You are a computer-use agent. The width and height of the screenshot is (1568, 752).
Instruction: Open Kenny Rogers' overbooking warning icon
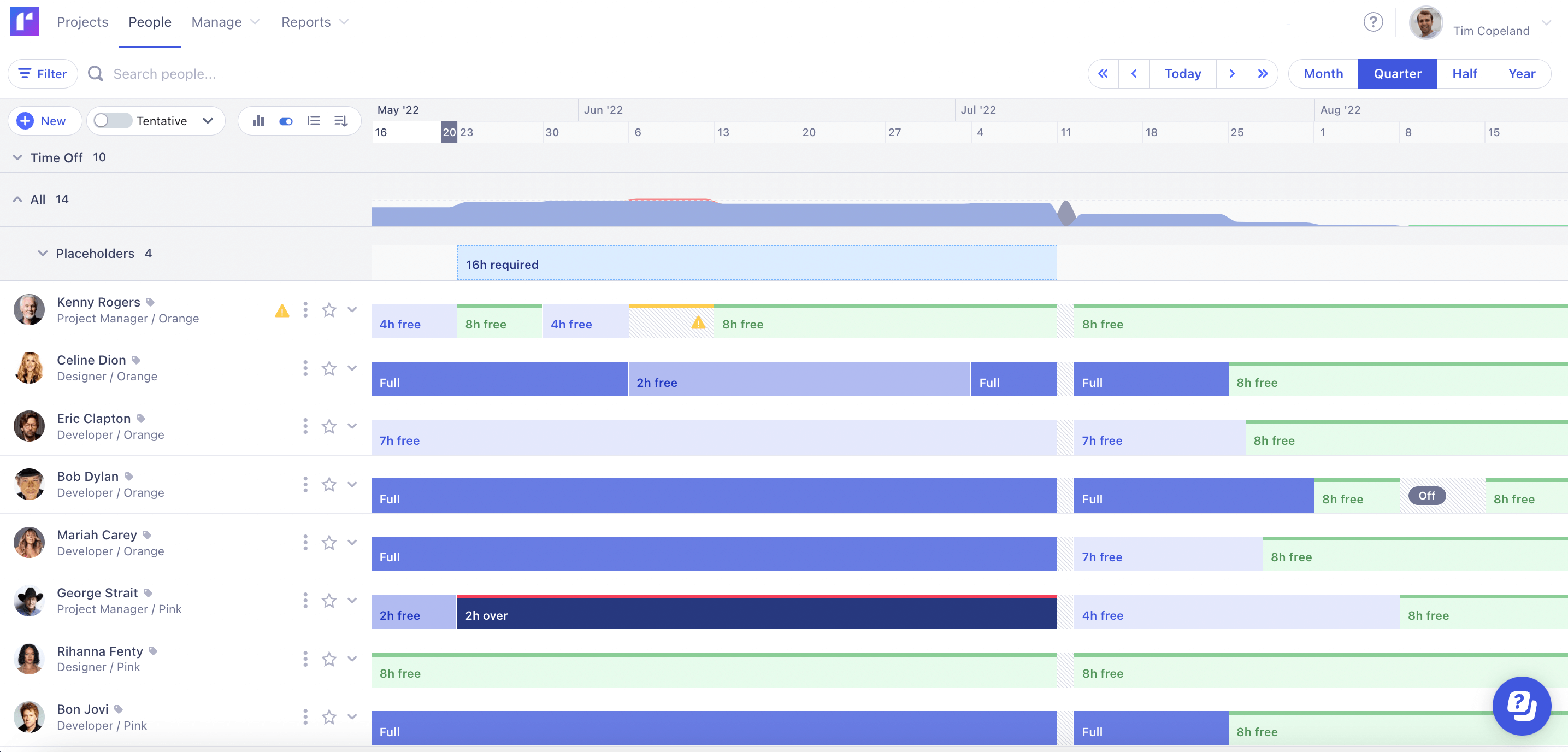pos(282,310)
